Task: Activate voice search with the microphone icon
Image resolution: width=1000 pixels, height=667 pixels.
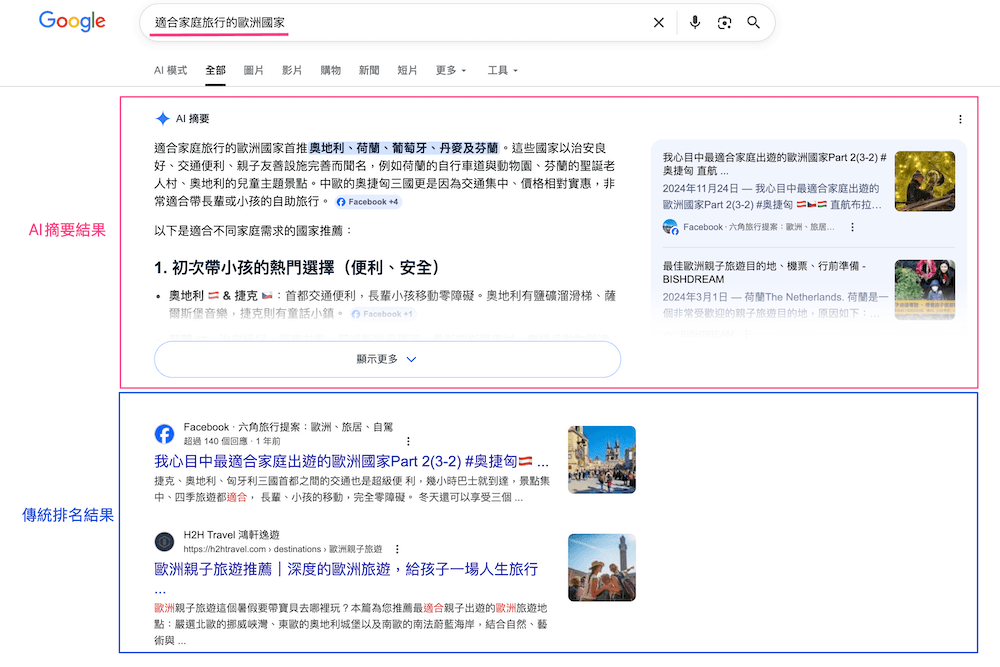Action: 695,22
